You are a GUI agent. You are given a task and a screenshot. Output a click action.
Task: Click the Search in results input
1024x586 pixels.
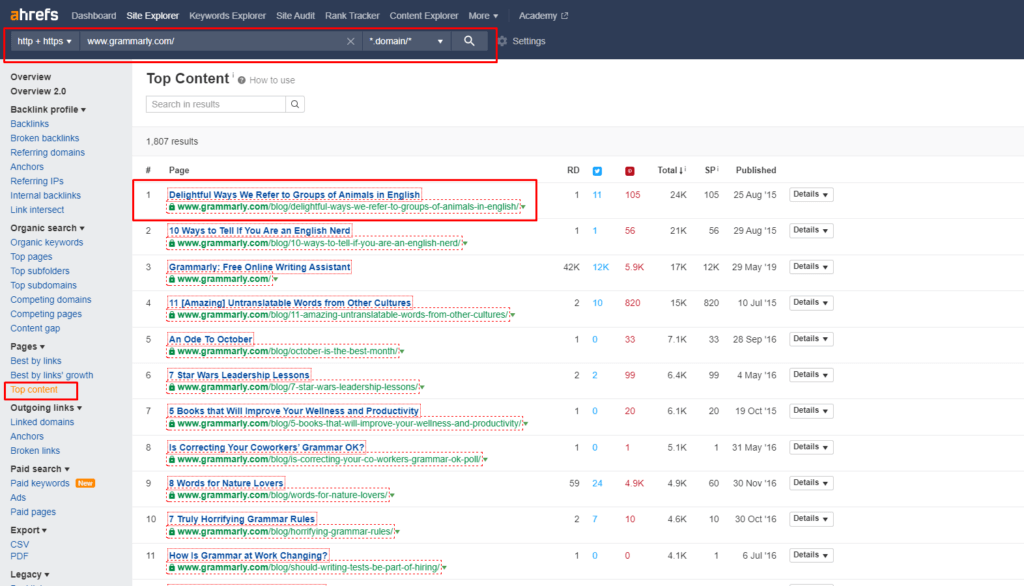click(x=216, y=104)
